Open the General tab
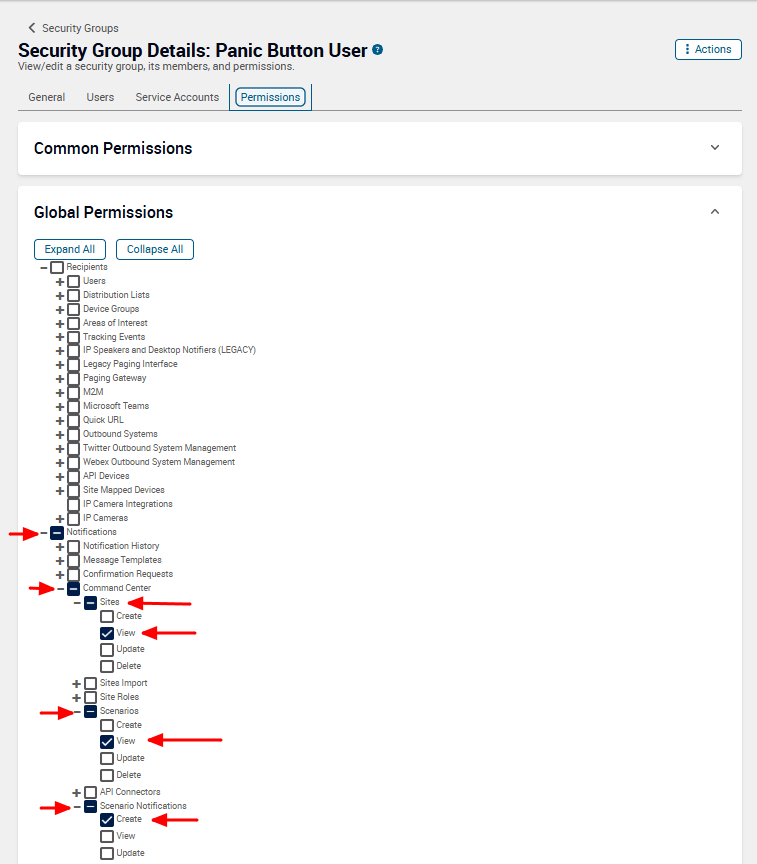This screenshot has height=864, width=757. click(x=47, y=97)
